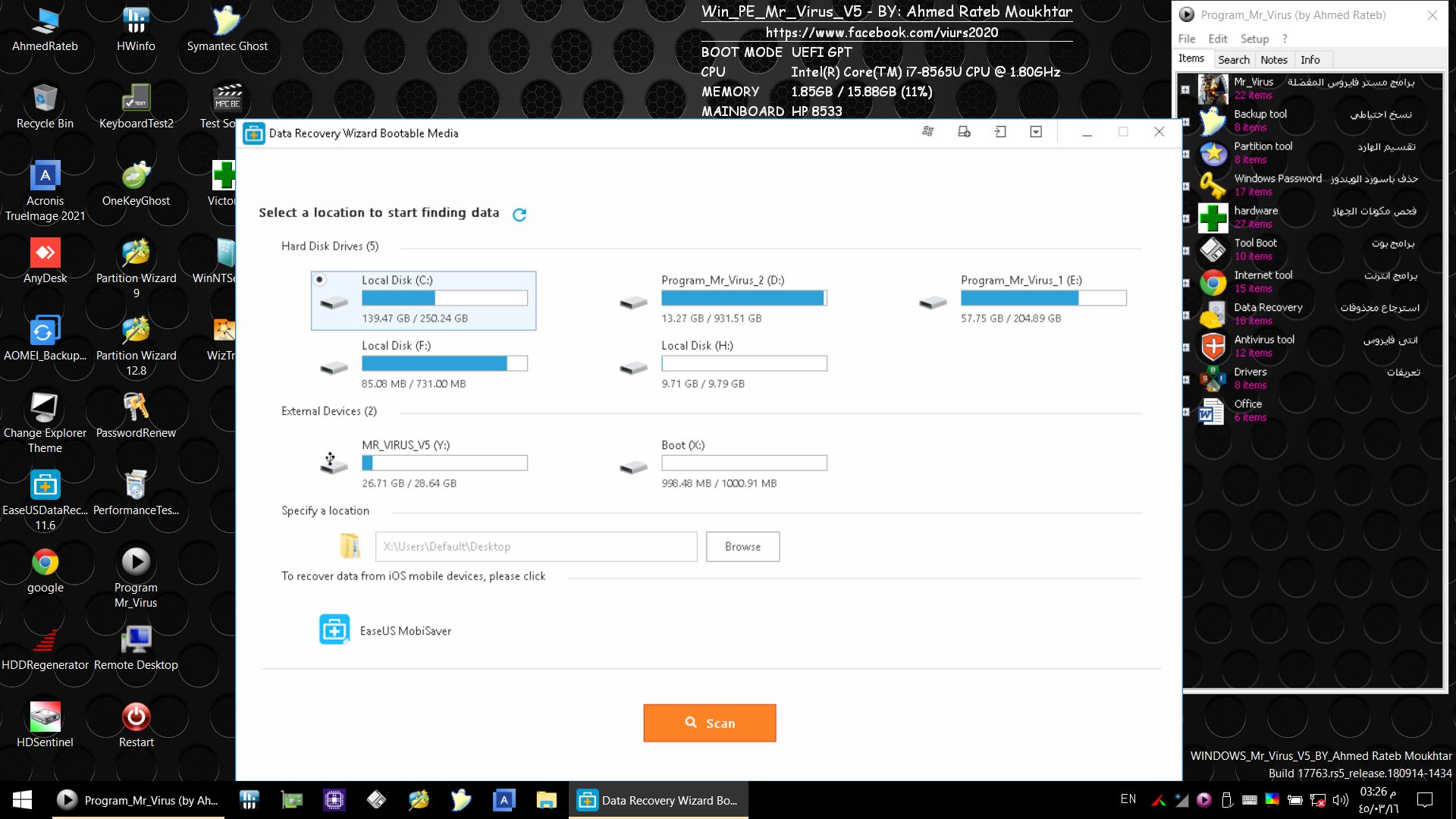This screenshot has height=819, width=1456.
Task: Select the Program_Mr_Virus_2 (D:) drive icon
Action: (633, 303)
